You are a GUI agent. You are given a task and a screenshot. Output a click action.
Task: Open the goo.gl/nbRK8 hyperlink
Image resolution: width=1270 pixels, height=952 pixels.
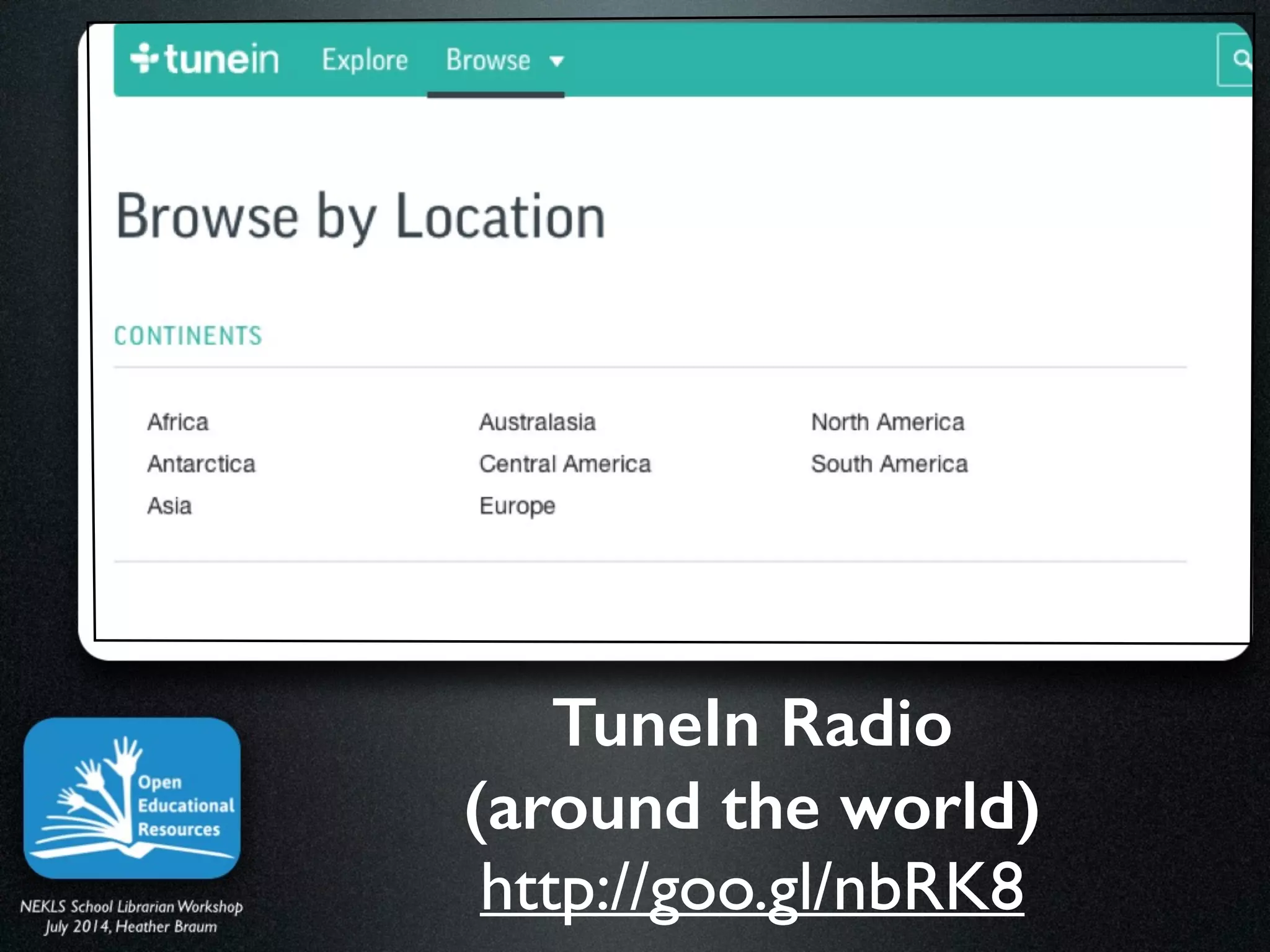(752, 888)
